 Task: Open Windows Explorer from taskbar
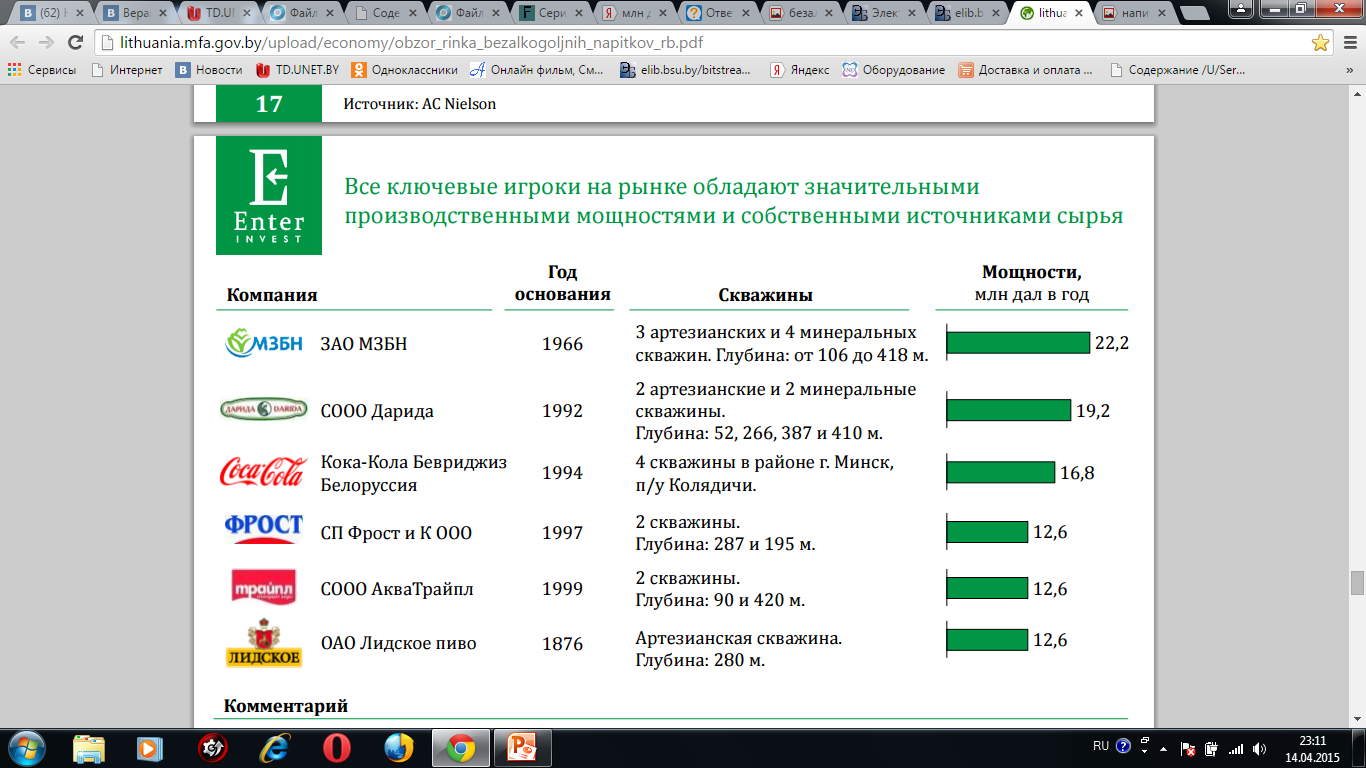[x=89, y=747]
